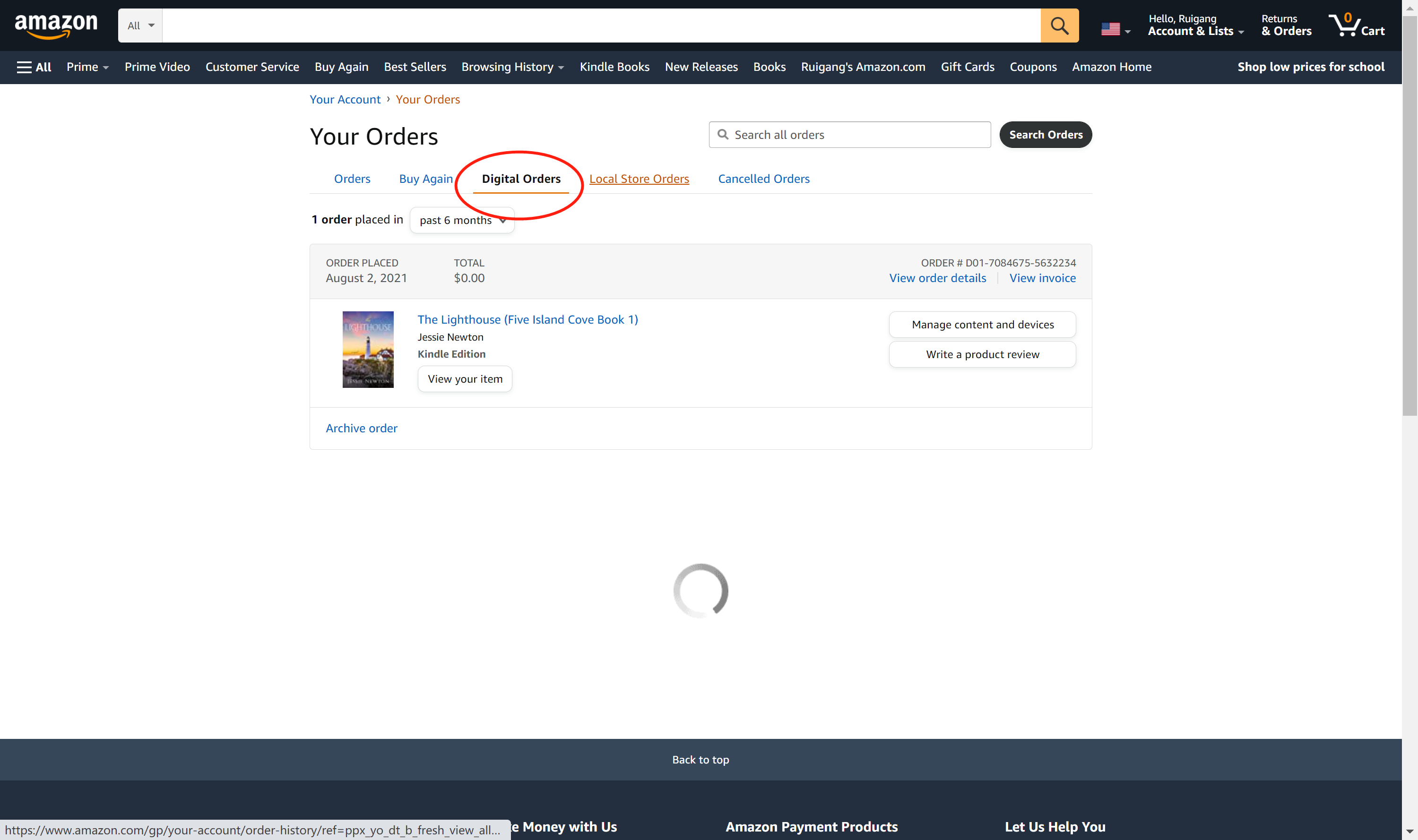Click the Let Us Help You footer heading
Image resolution: width=1418 pixels, height=840 pixels.
[x=1055, y=827]
